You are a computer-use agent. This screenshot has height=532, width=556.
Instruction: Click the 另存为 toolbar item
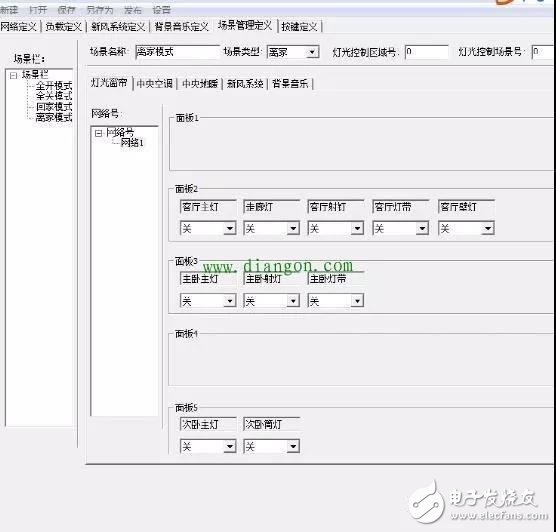tap(100, 10)
